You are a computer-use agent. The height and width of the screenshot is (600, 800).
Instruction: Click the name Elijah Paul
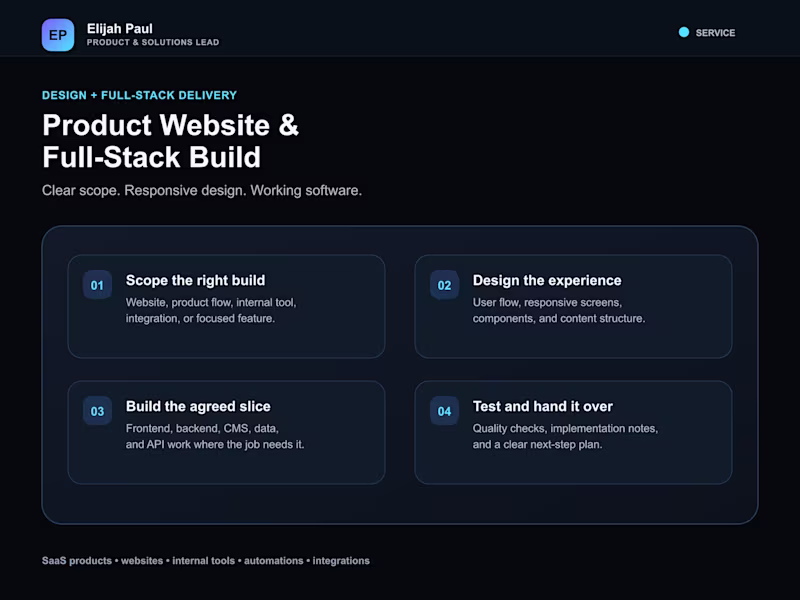pyautogui.click(x=119, y=29)
